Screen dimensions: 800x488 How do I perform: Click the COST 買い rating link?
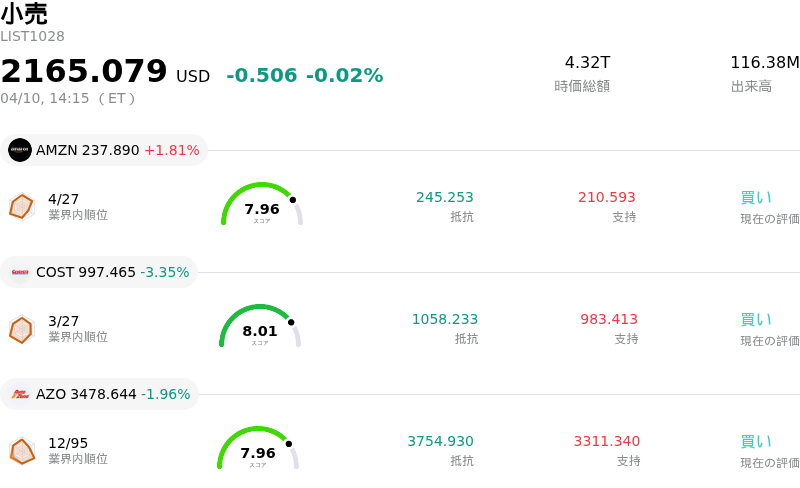[756, 319]
